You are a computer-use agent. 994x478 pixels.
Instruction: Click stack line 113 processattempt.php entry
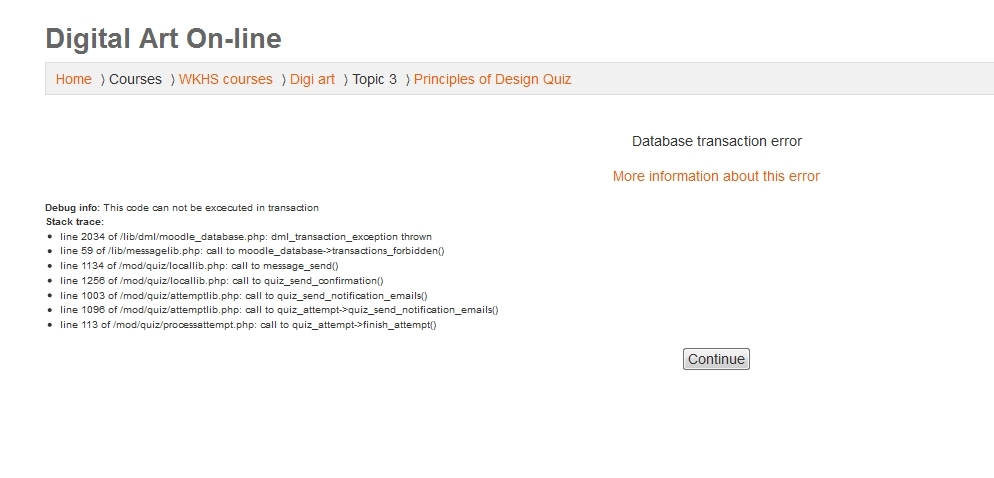coord(248,325)
